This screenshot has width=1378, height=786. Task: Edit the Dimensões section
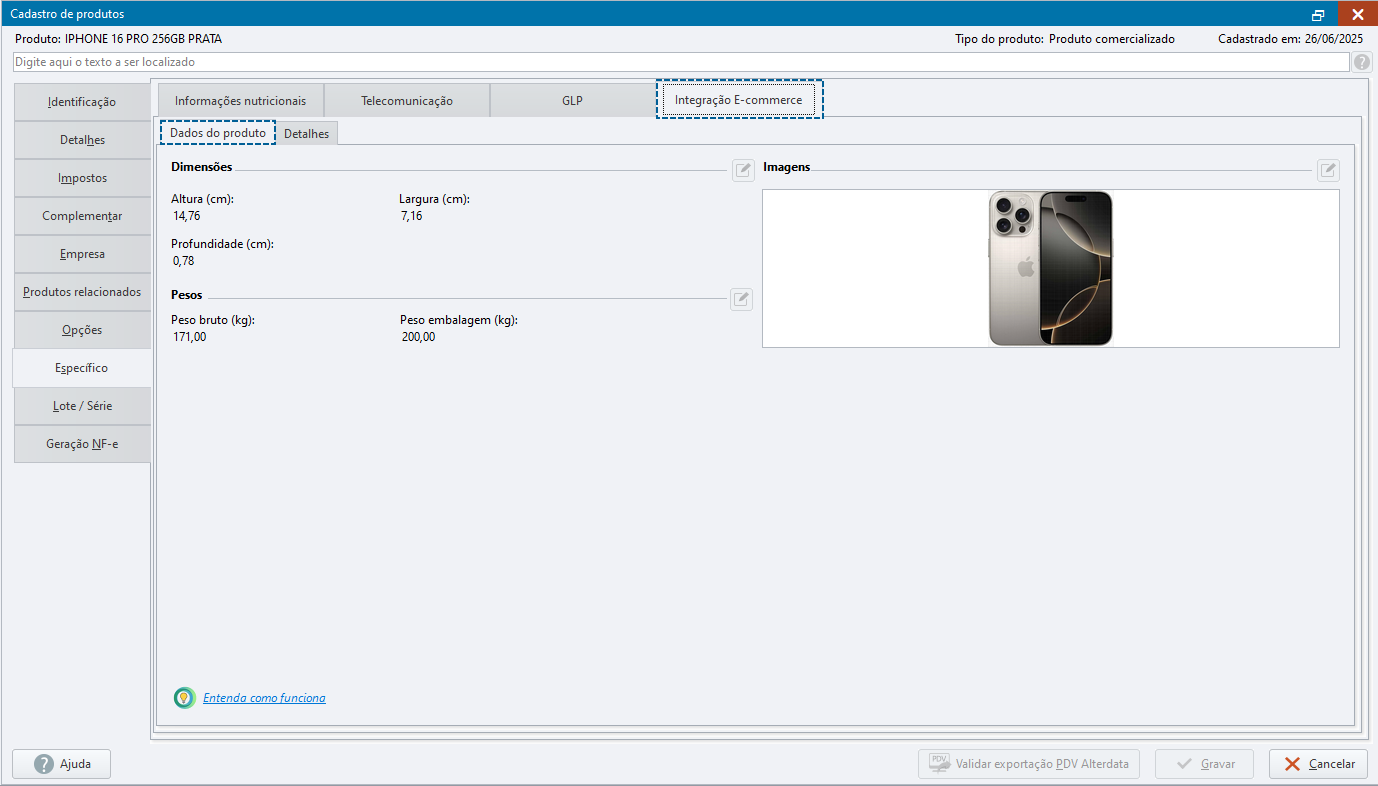coord(742,170)
